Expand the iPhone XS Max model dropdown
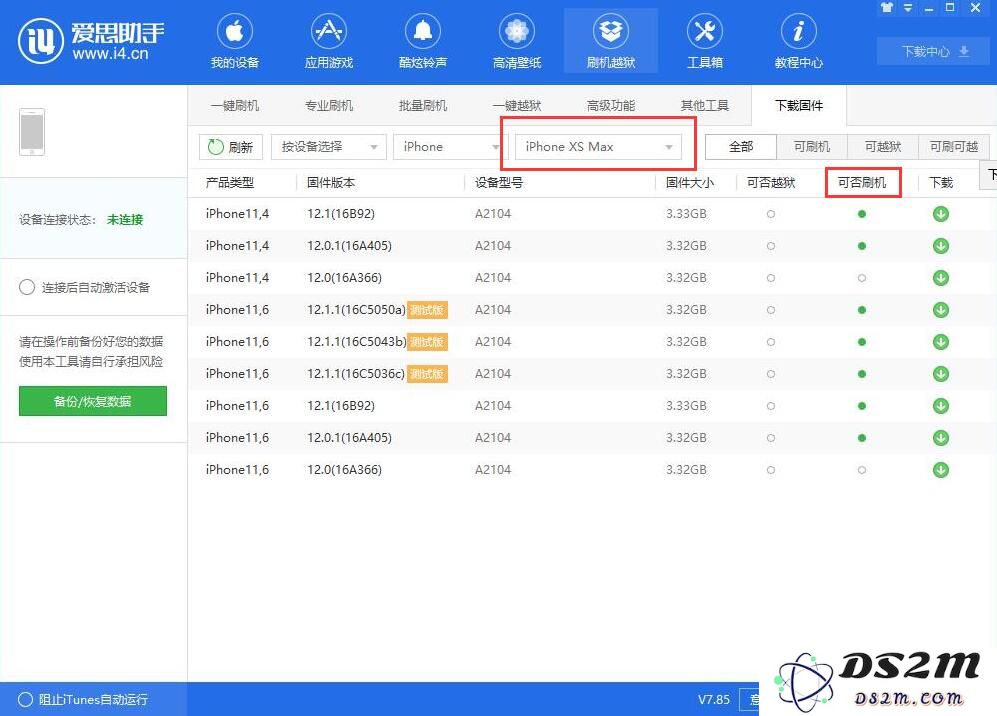Image resolution: width=997 pixels, height=716 pixels. click(x=598, y=147)
